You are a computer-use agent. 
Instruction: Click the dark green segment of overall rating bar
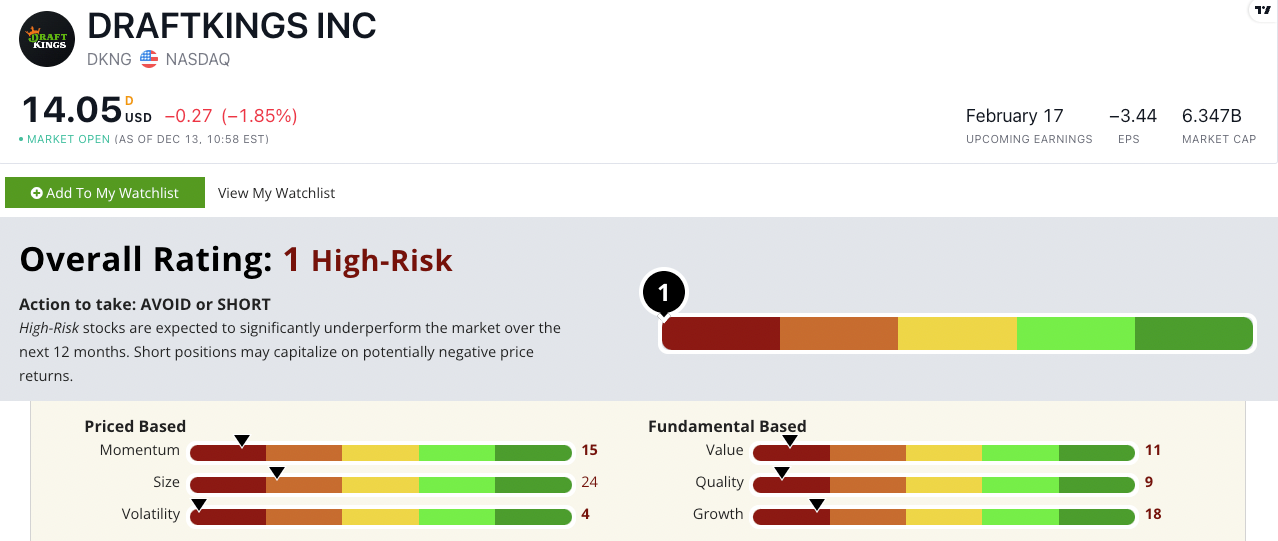[1193, 334]
